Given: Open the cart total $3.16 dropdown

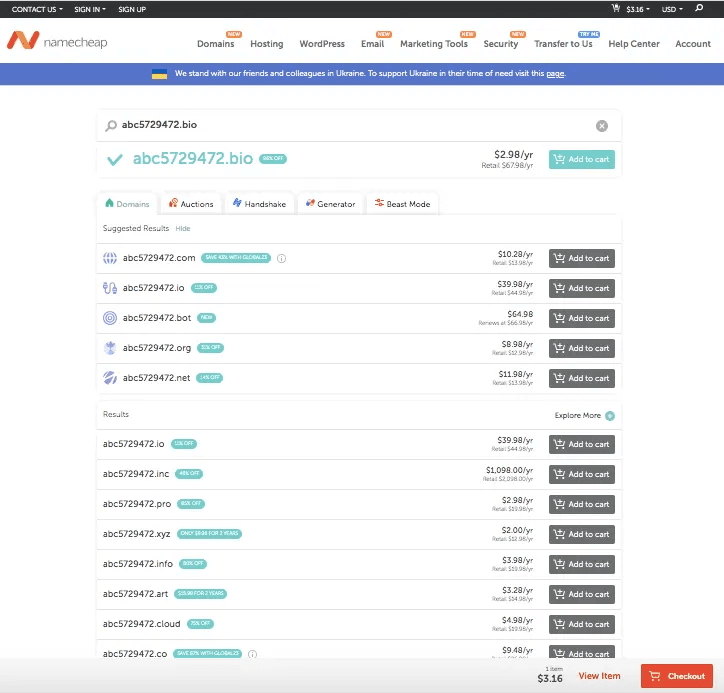Looking at the screenshot, I should 638,9.
